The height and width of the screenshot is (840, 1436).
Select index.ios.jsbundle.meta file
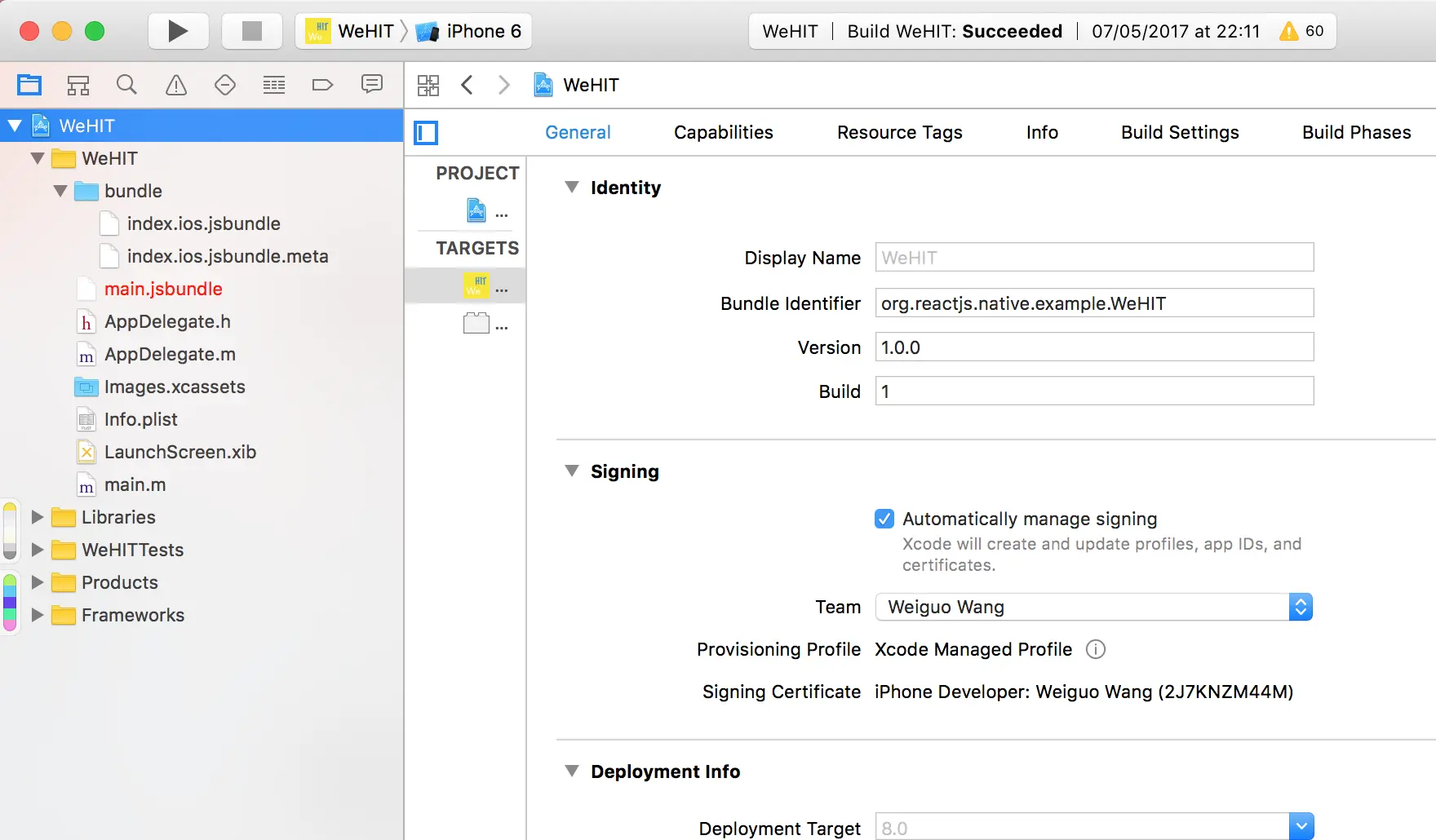(202, 256)
